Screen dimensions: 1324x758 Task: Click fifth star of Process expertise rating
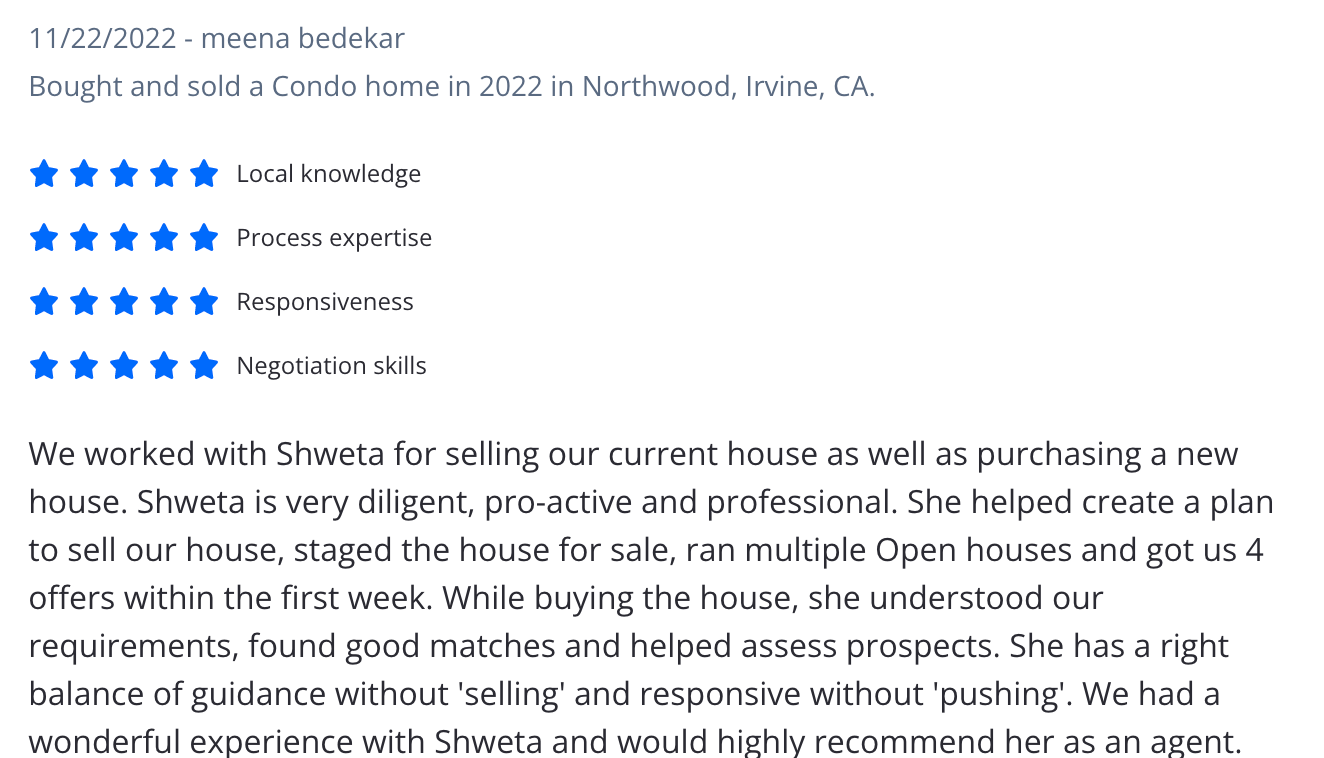click(204, 238)
